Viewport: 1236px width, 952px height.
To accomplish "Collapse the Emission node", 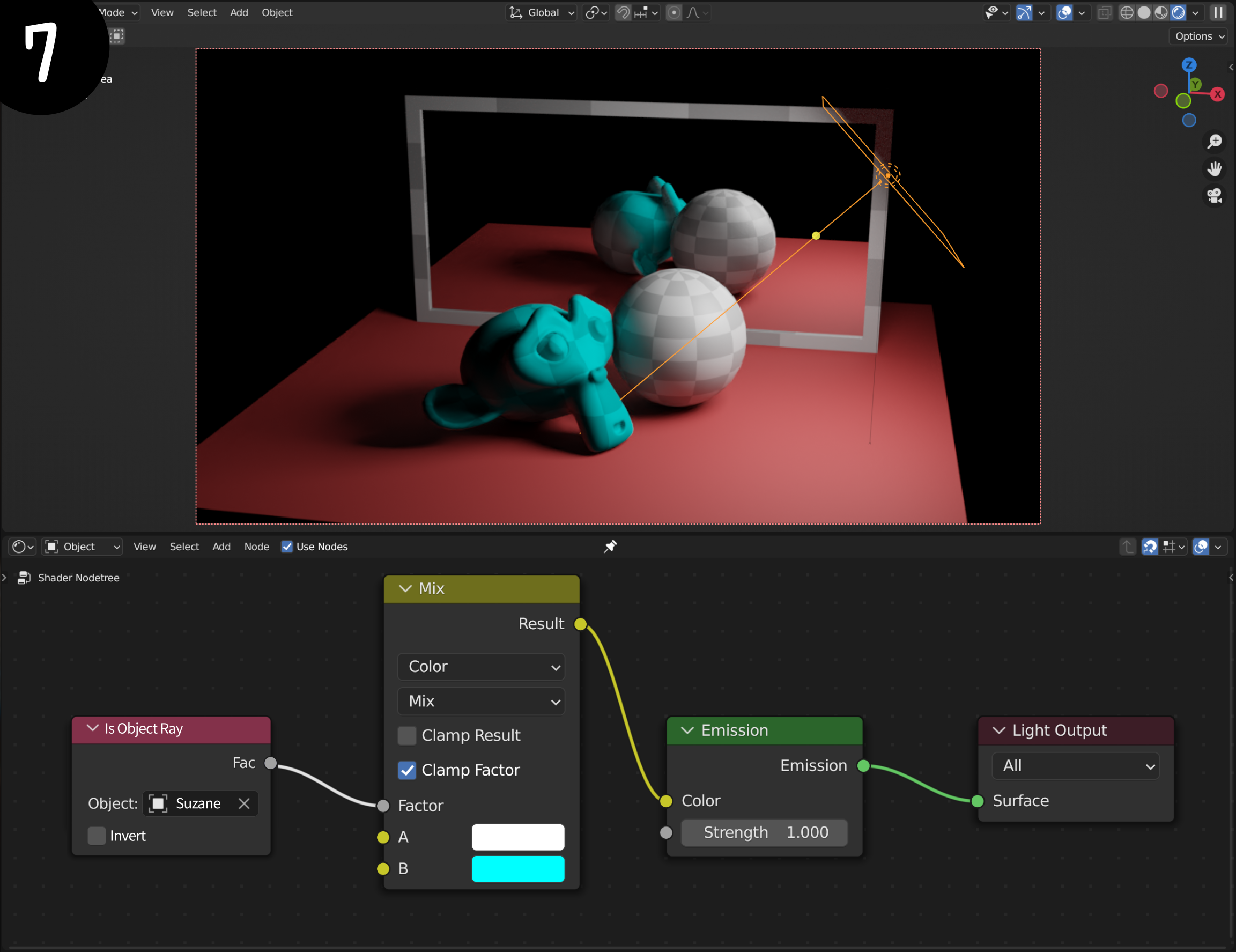I will click(x=687, y=730).
